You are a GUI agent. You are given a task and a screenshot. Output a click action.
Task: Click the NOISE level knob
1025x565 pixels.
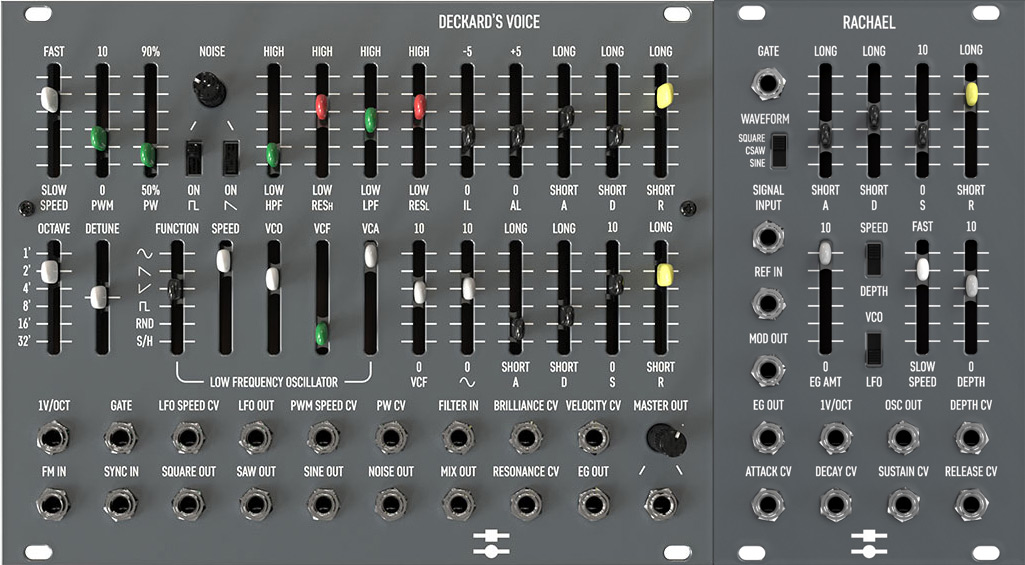coord(212,91)
